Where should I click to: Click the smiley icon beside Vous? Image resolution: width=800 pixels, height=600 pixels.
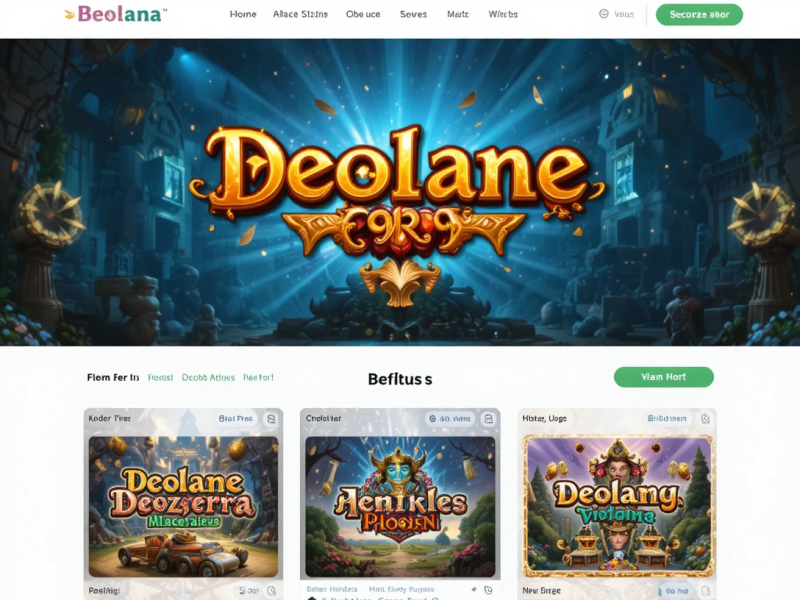(604, 14)
